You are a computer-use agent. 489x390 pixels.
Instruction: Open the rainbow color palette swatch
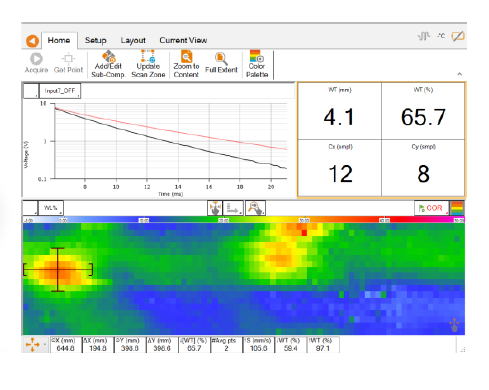457,208
